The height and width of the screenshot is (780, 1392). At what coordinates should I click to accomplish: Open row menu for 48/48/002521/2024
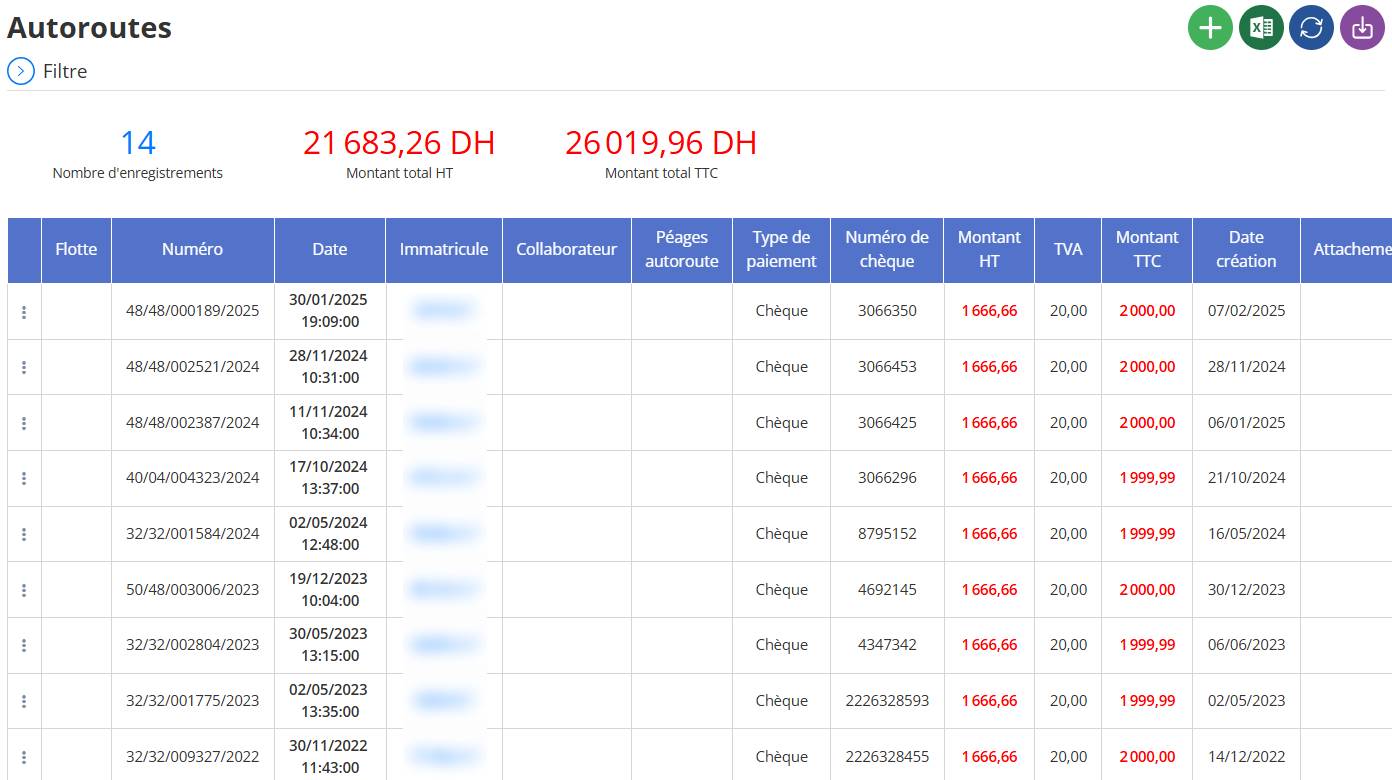point(24,367)
